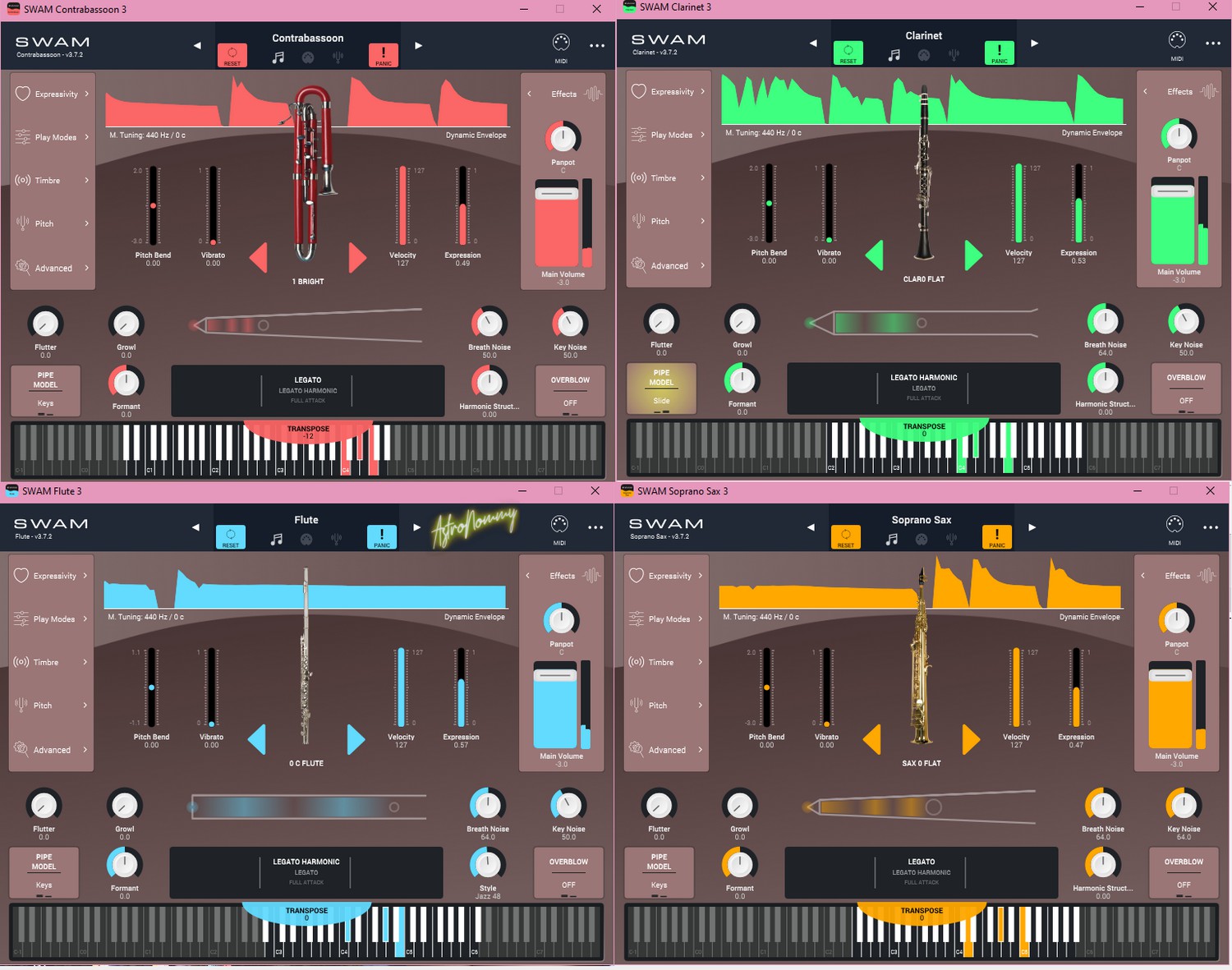Toggle OVERBLOW OFF in Flute window
The height and width of the screenshot is (970, 1232).
tap(568, 872)
